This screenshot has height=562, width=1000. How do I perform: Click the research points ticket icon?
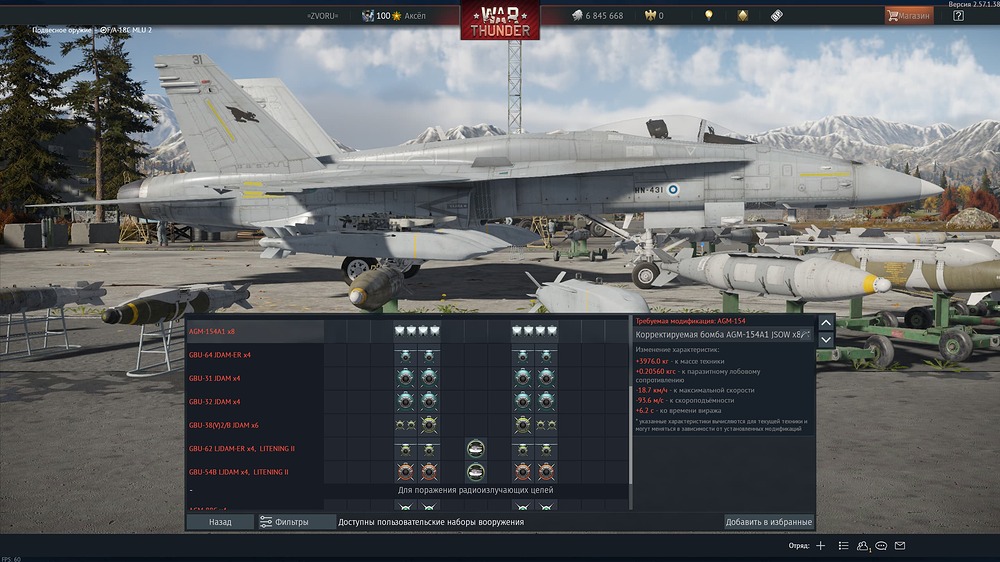pyautogui.click(x=776, y=16)
